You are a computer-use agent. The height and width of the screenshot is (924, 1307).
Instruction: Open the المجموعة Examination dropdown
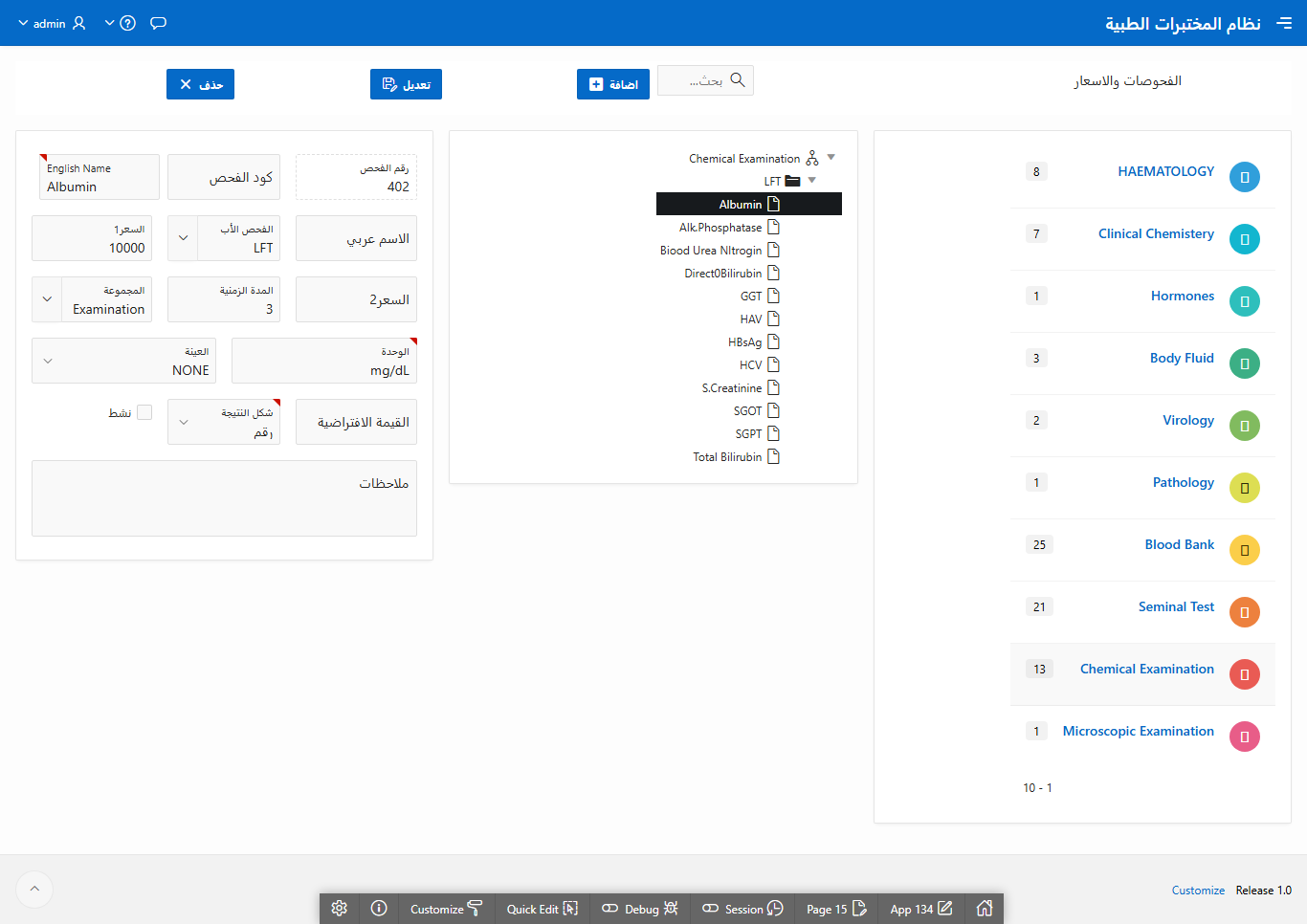pyautogui.click(x=47, y=299)
